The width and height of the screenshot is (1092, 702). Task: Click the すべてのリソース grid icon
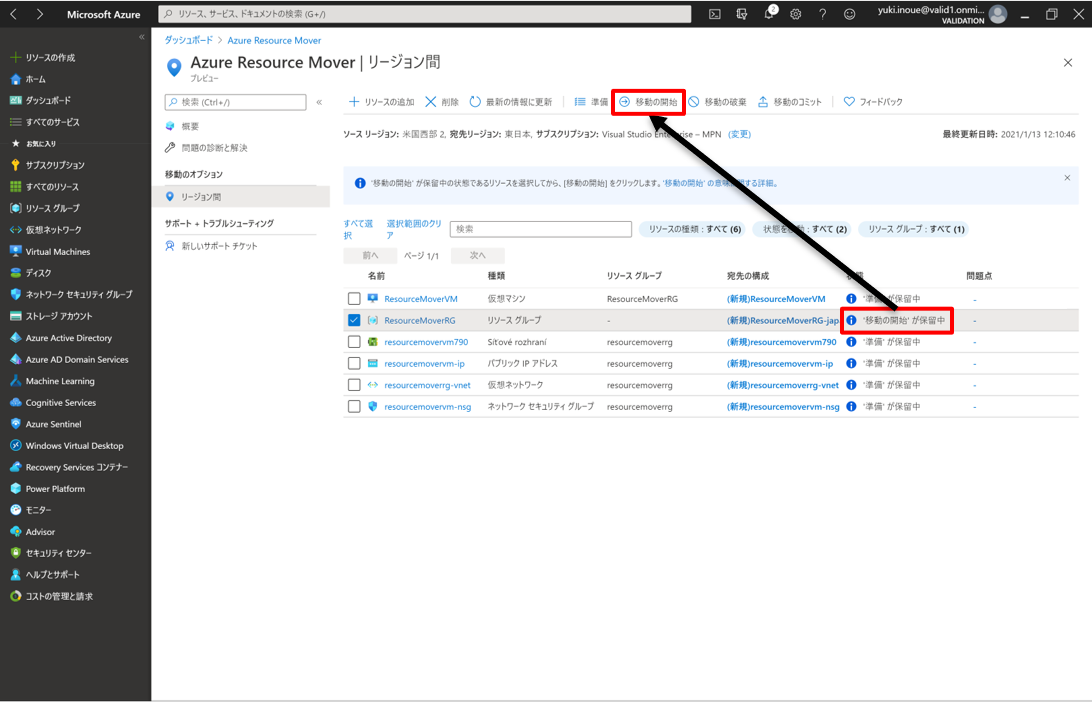point(15,187)
